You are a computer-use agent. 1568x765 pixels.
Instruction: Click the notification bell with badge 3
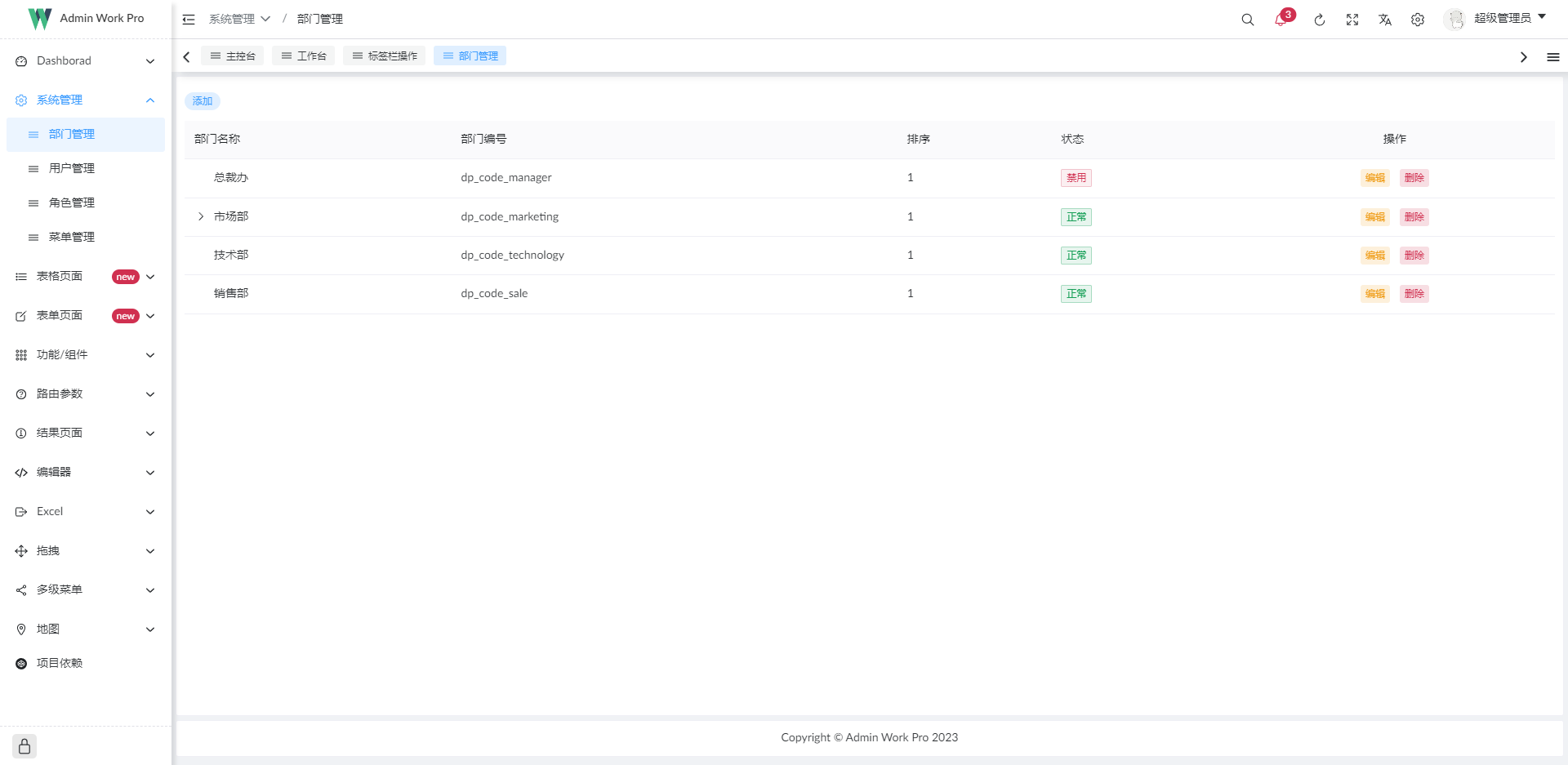[x=1281, y=19]
